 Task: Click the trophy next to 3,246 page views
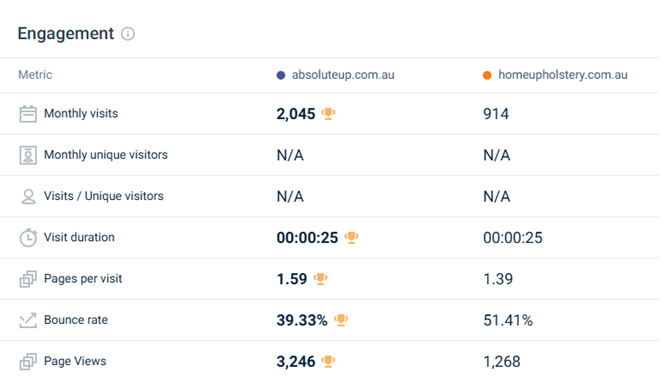point(328,362)
